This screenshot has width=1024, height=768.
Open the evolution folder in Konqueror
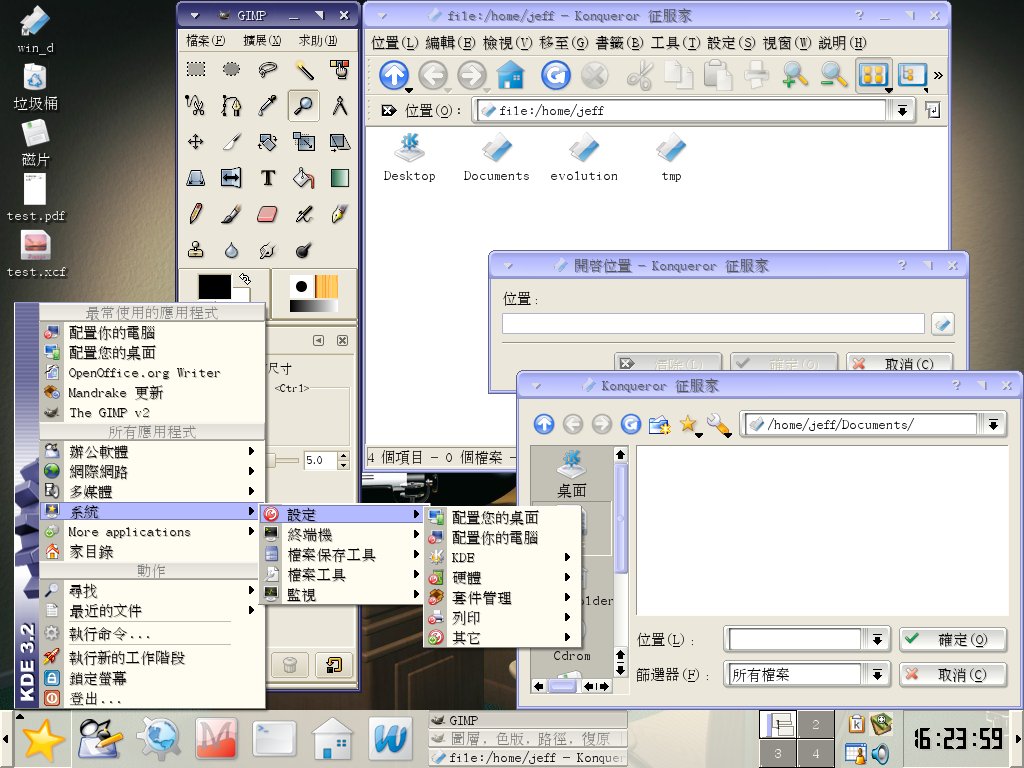point(584,157)
